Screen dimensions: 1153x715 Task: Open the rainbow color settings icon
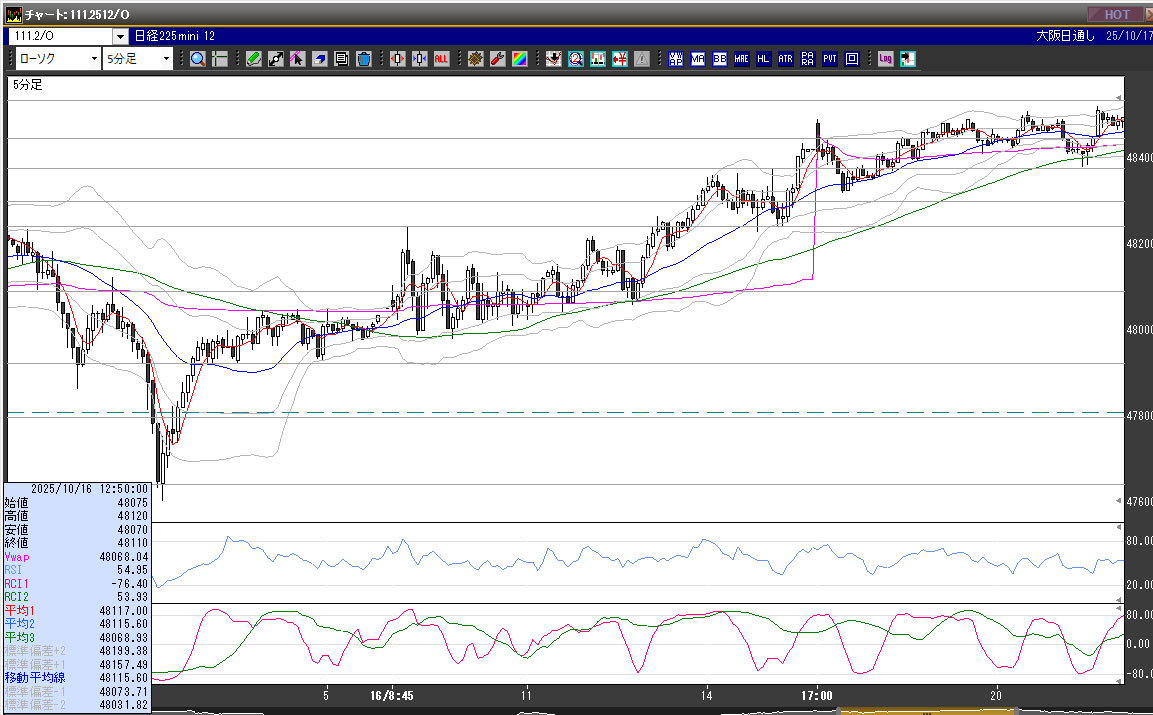tap(519, 59)
